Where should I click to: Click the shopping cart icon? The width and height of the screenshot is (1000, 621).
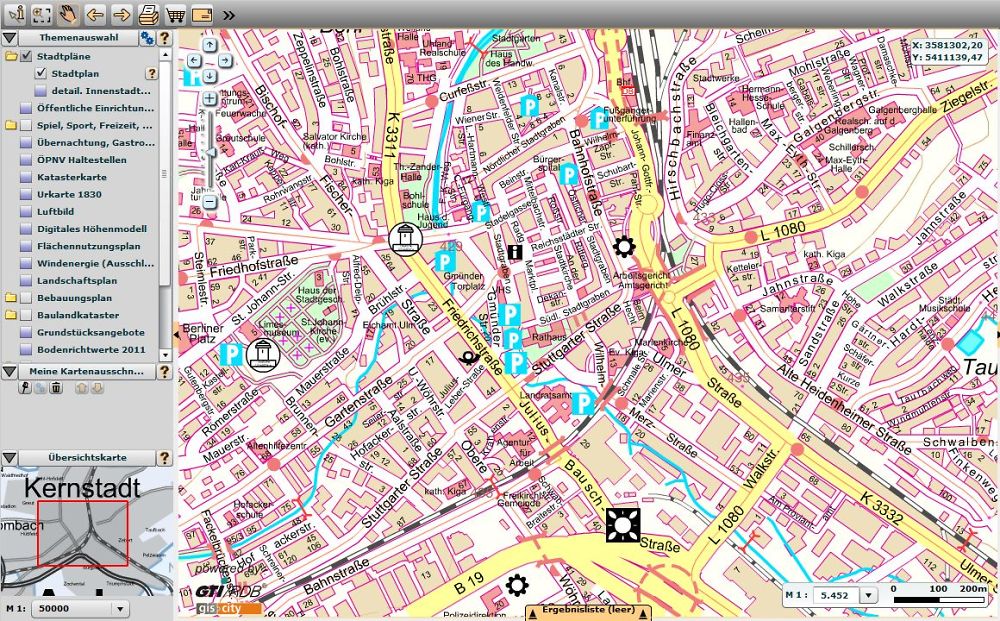pyautogui.click(x=175, y=14)
